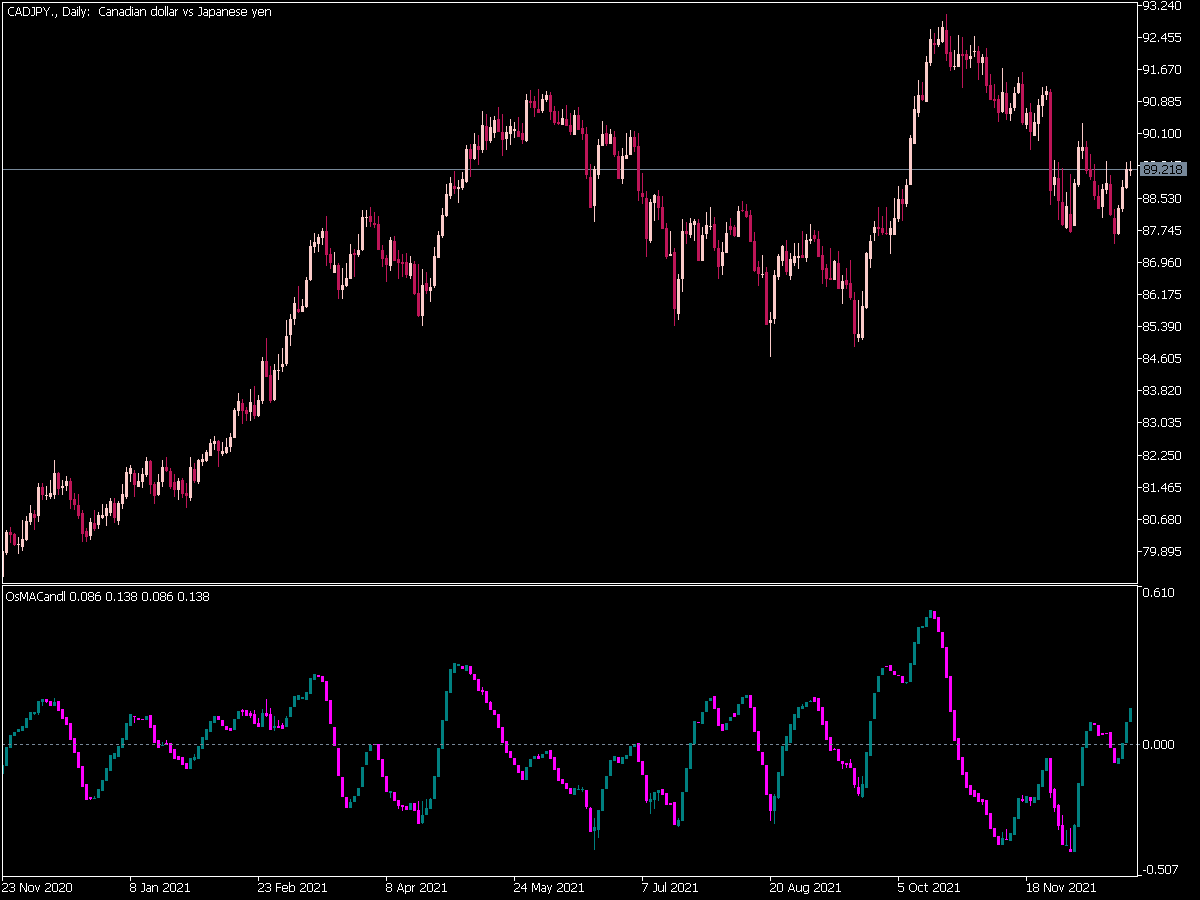Click the 7 Jul 2021 date label
Viewport: 1200px width, 900px height.
670,887
